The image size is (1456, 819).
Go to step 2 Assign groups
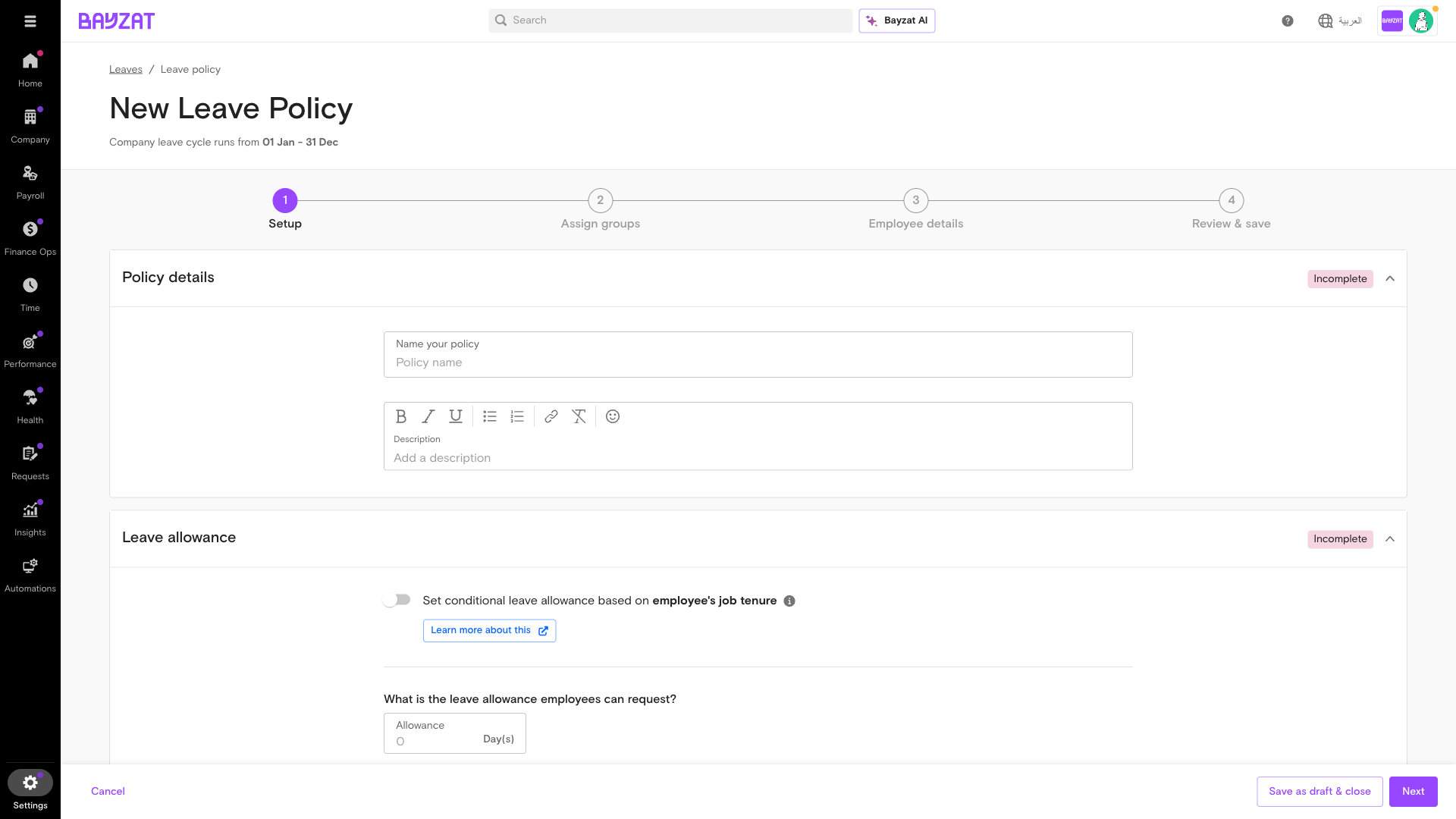pyautogui.click(x=601, y=209)
